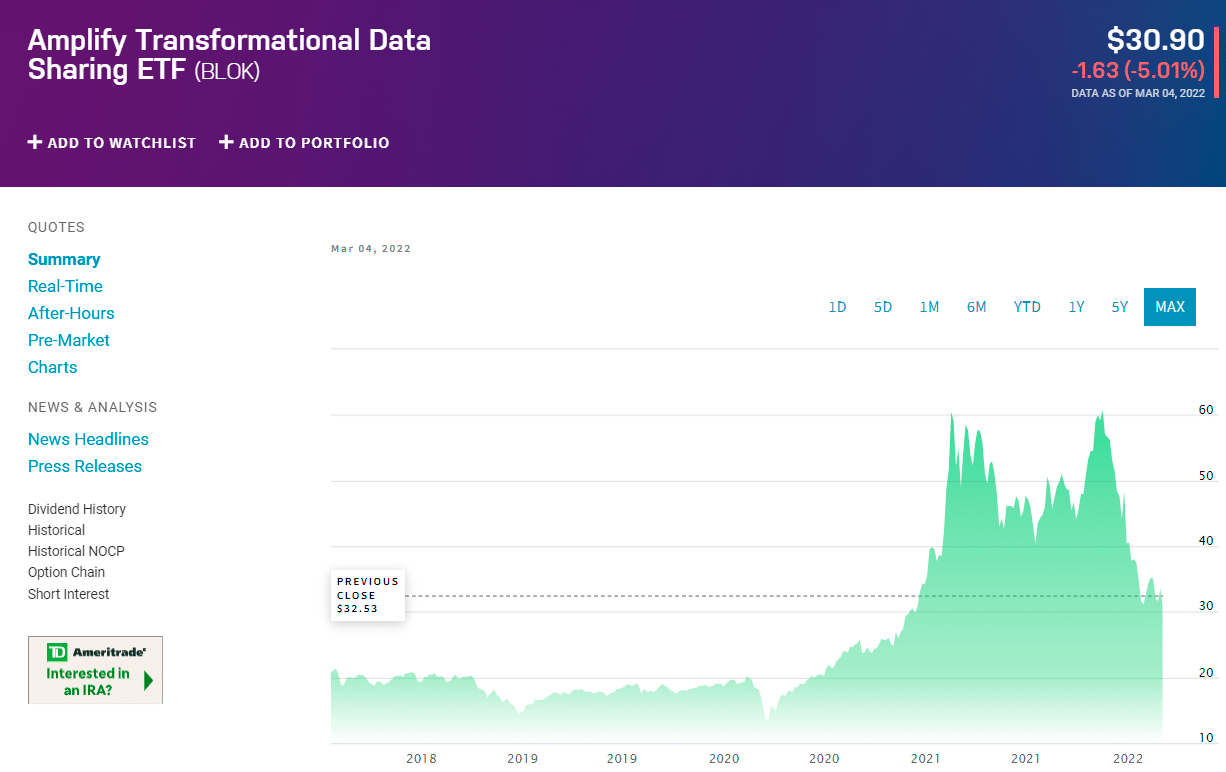Screen dimensions: 1226x772
Task: Click the Amplify Transformational Data Sharing ETF title
Action: [229, 55]
